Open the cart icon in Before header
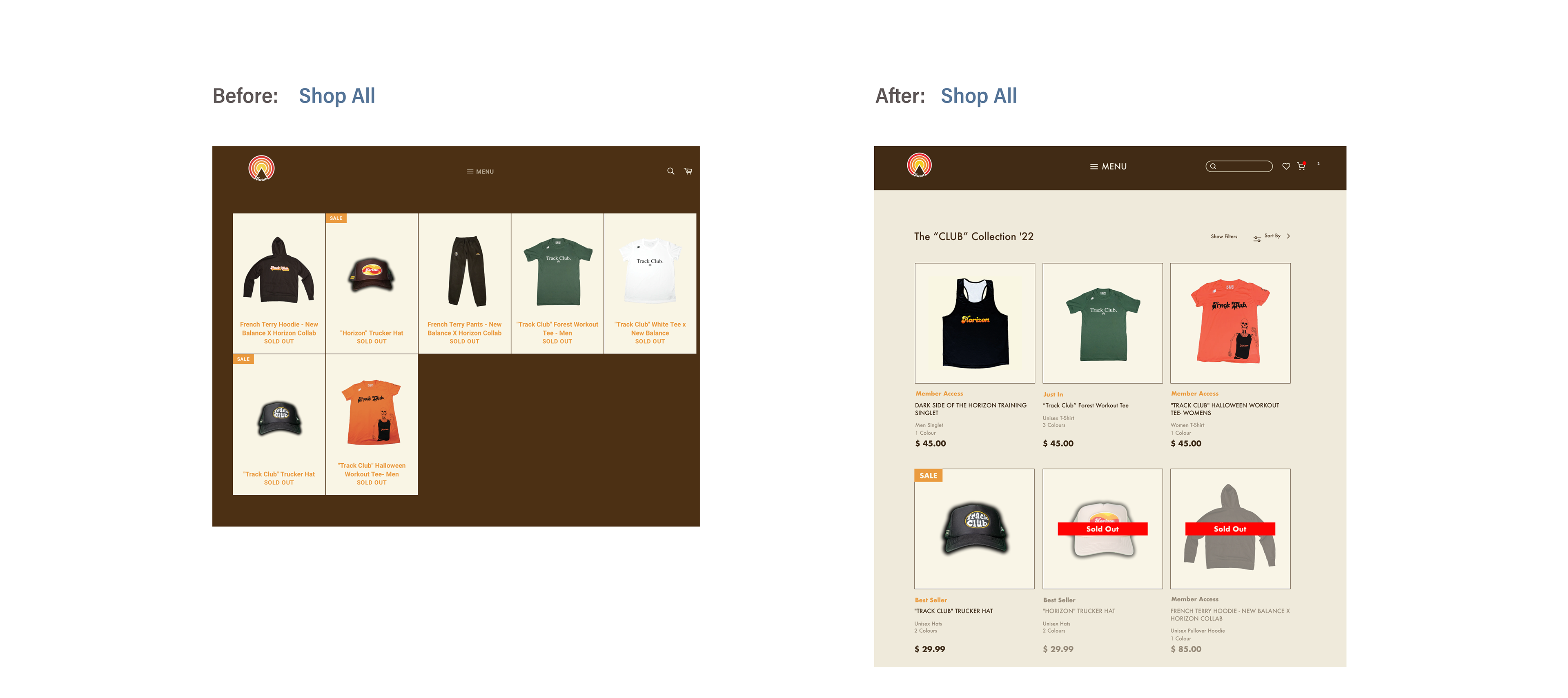This screenshot has width=1568, height=698. (688, 171)
